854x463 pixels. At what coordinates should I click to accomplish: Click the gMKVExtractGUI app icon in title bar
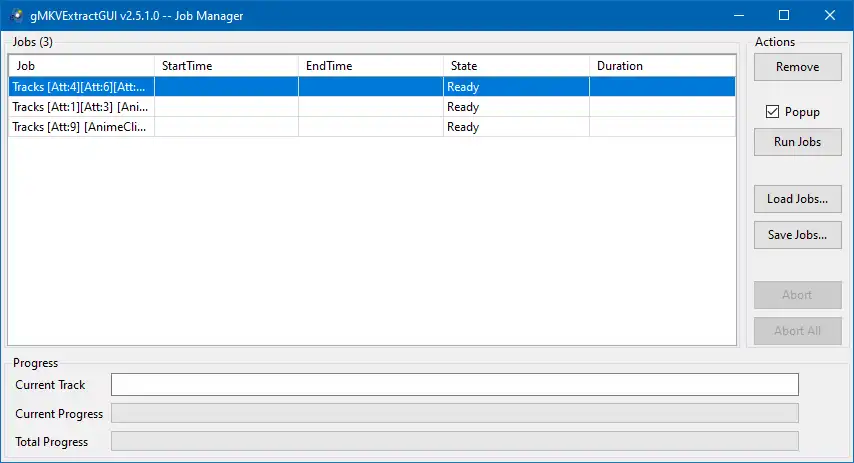(x=16, y=15)
